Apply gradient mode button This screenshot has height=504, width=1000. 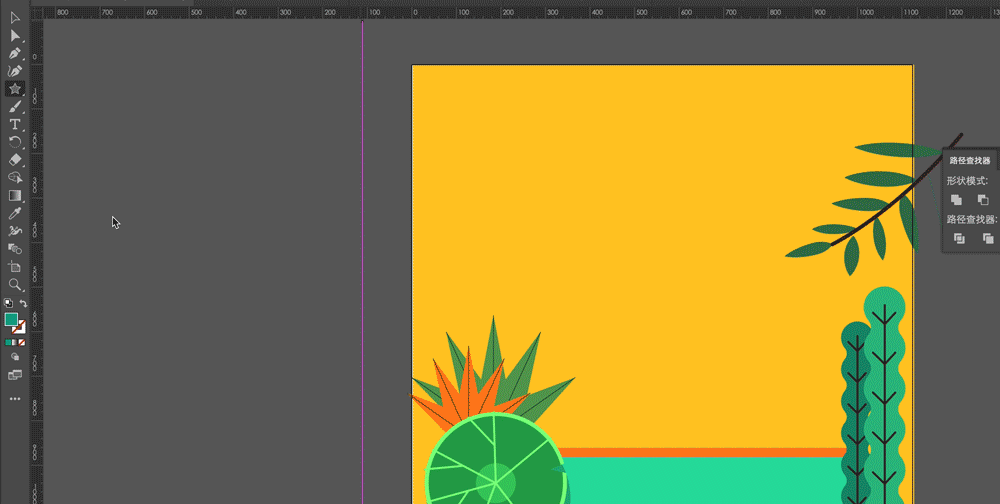click(x=15, y=343)
